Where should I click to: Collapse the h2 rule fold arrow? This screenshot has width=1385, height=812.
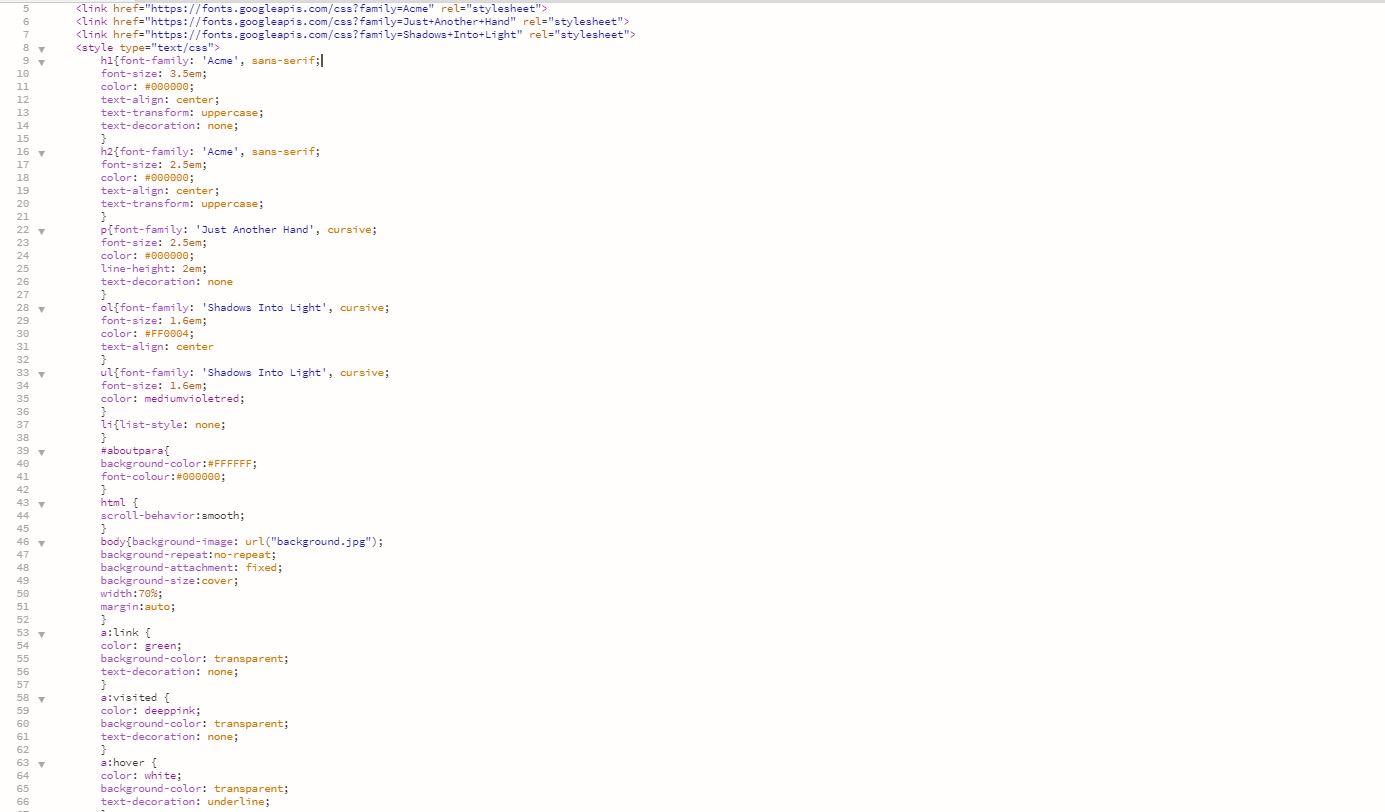(x=42, y=152)
